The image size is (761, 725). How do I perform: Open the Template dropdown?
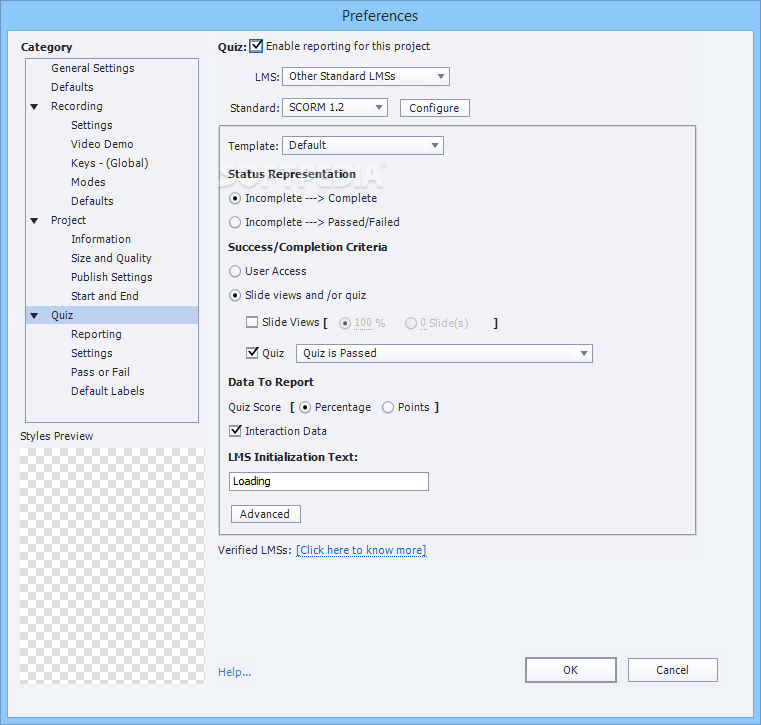pos(363,145)
